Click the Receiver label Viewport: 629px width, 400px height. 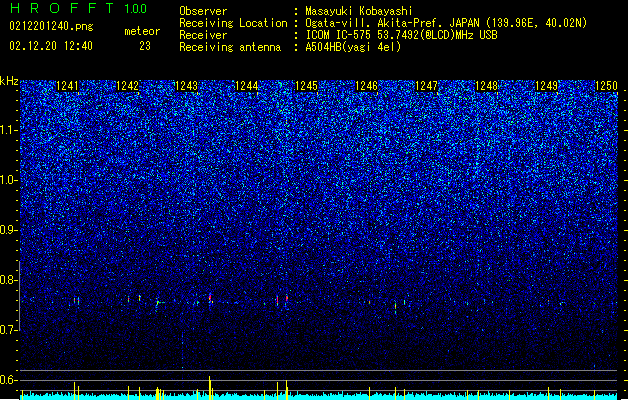coord(203,35)
